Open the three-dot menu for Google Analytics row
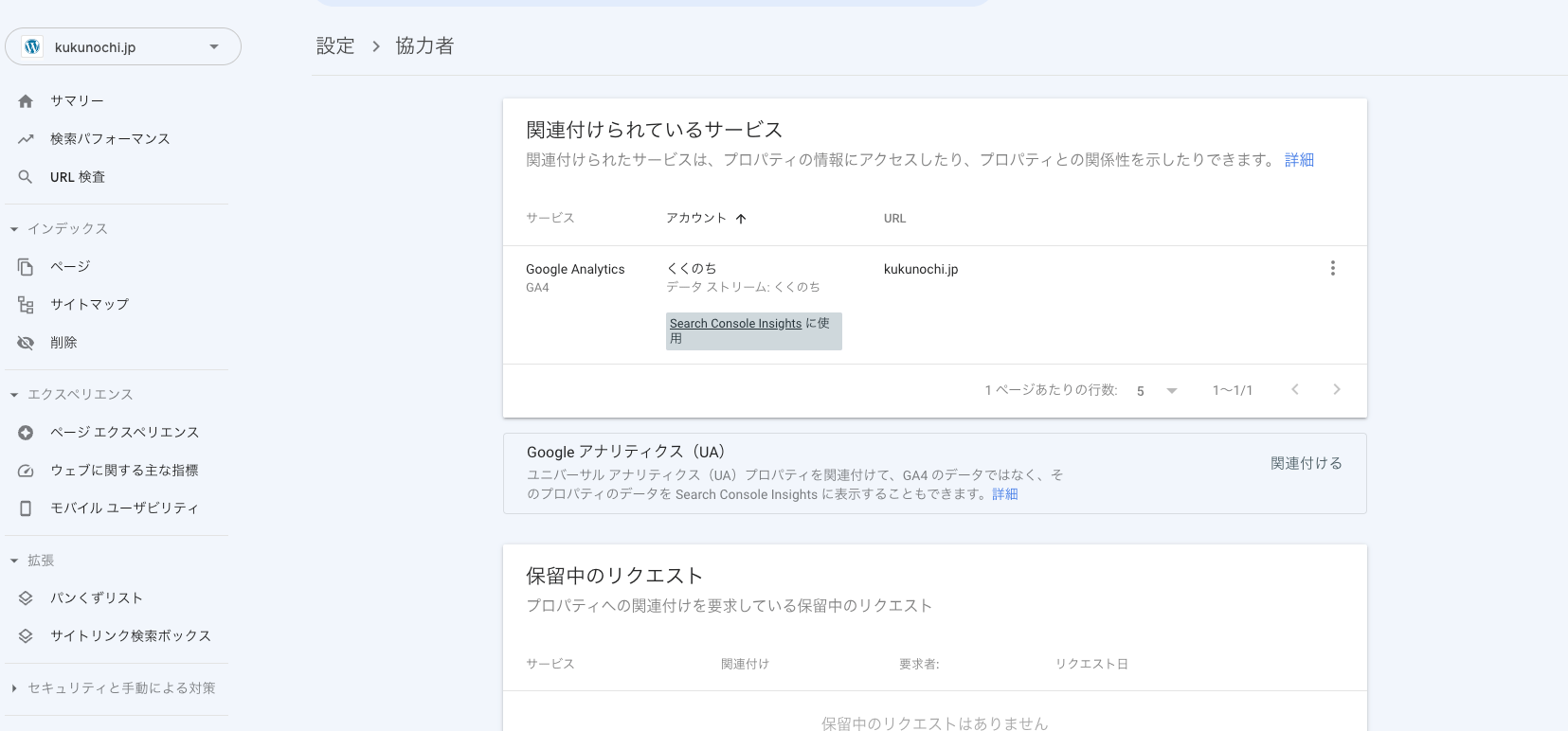Screen dimensions: 1568x731 (1332, 269)
